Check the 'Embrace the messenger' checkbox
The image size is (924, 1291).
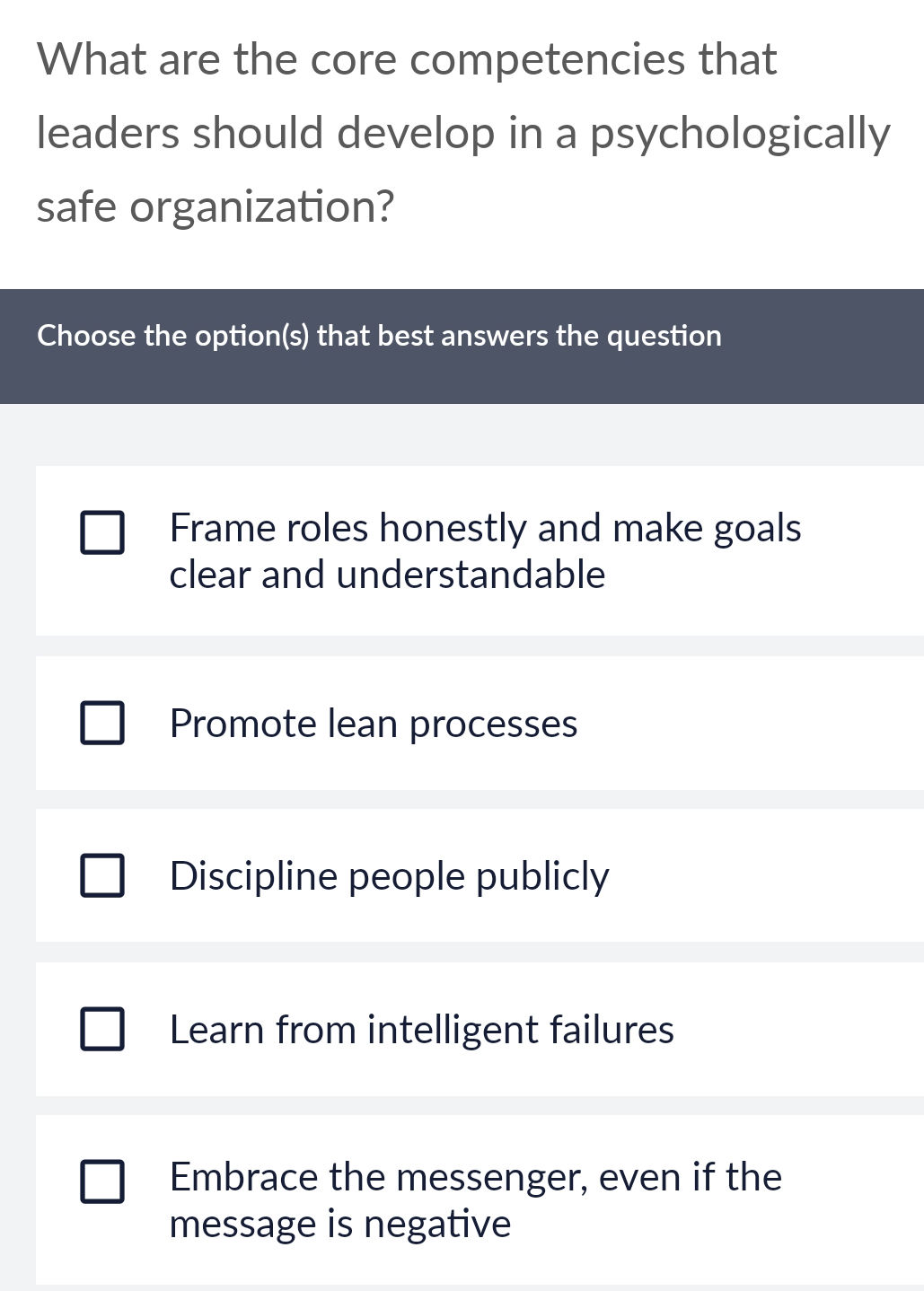click(102, 1183)
